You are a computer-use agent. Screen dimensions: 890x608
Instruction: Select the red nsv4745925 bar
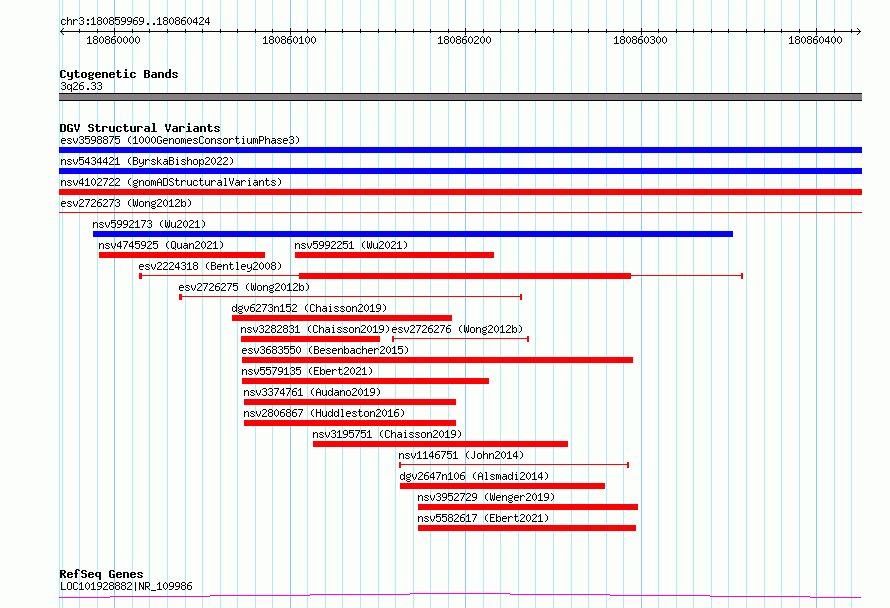coord(182,255)
